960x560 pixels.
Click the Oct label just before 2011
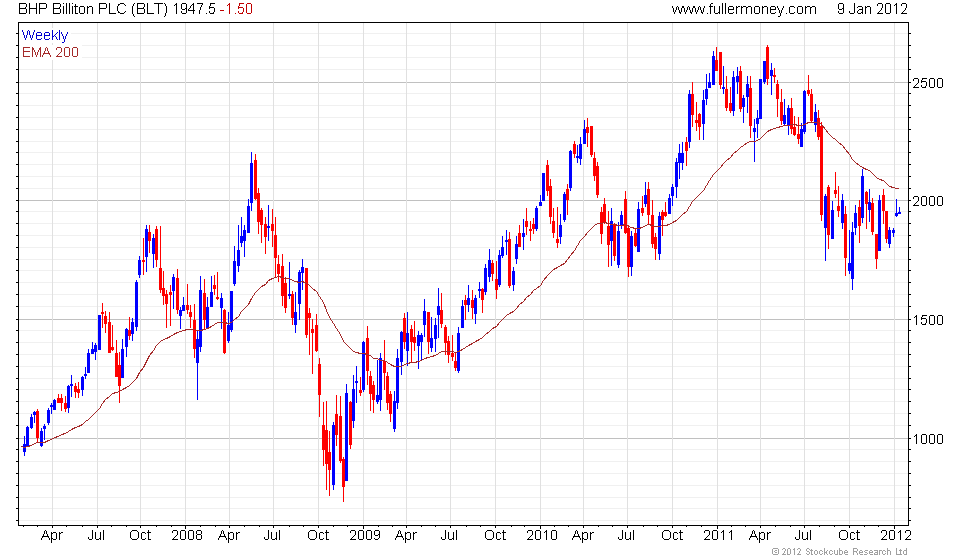(672, 536)
